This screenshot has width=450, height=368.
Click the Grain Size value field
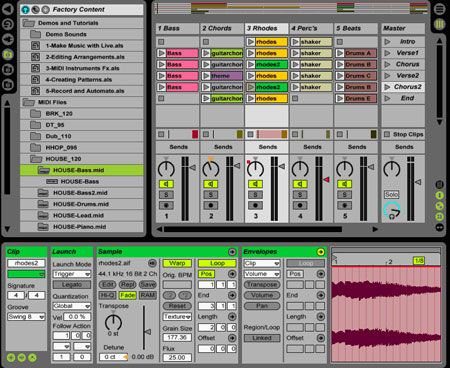[x=177, y=337]
